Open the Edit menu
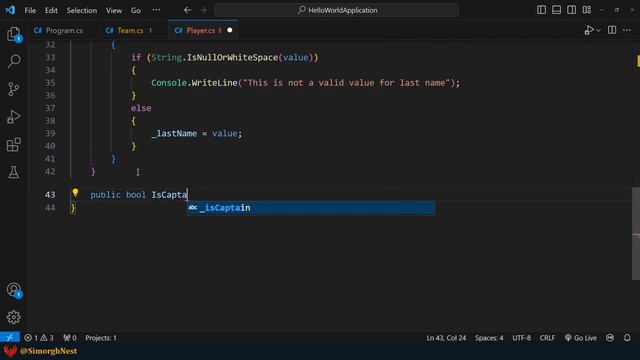The height and width of the screenshot is (360, 640). click(x=51, y=10)
